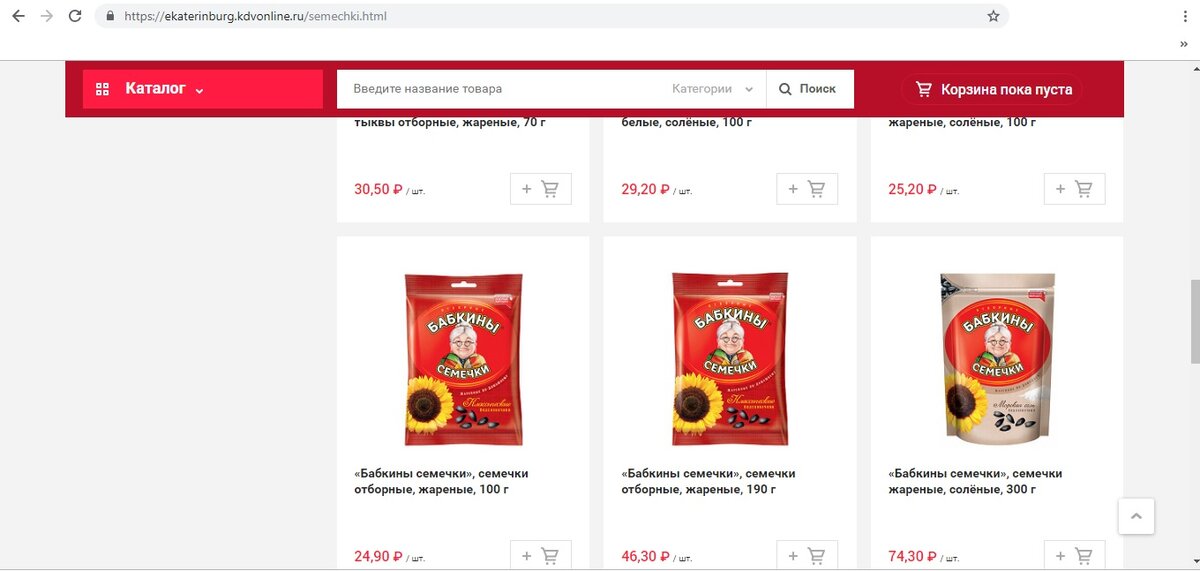Viewport: 1200px width, 571px height.
Task: Reload the page with refresh icon
Action: point(75,16)
